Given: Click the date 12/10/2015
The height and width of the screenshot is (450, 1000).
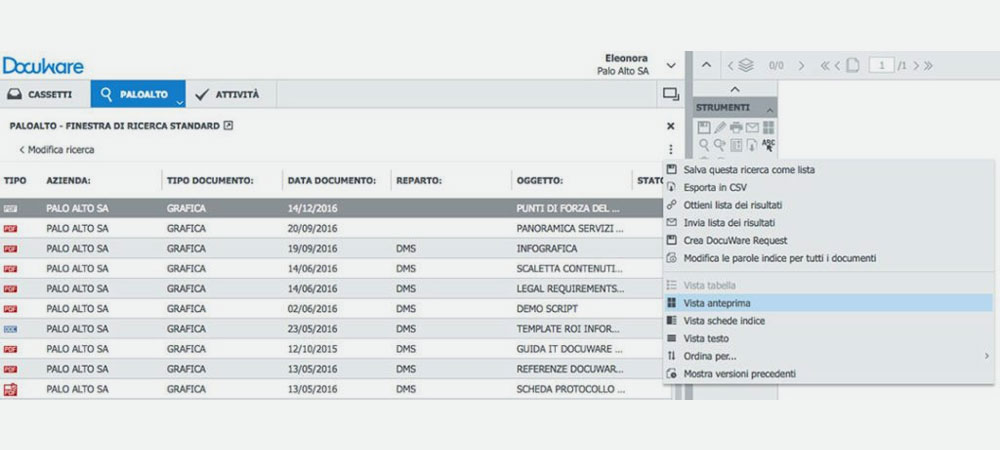Looking at the screenshot, I should [312, 349].
